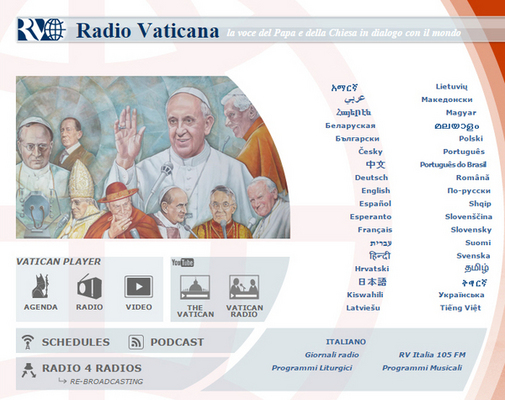Click the Radio 4 Radios icon
The width and height of the screenshot is (505, 400).
29,370
